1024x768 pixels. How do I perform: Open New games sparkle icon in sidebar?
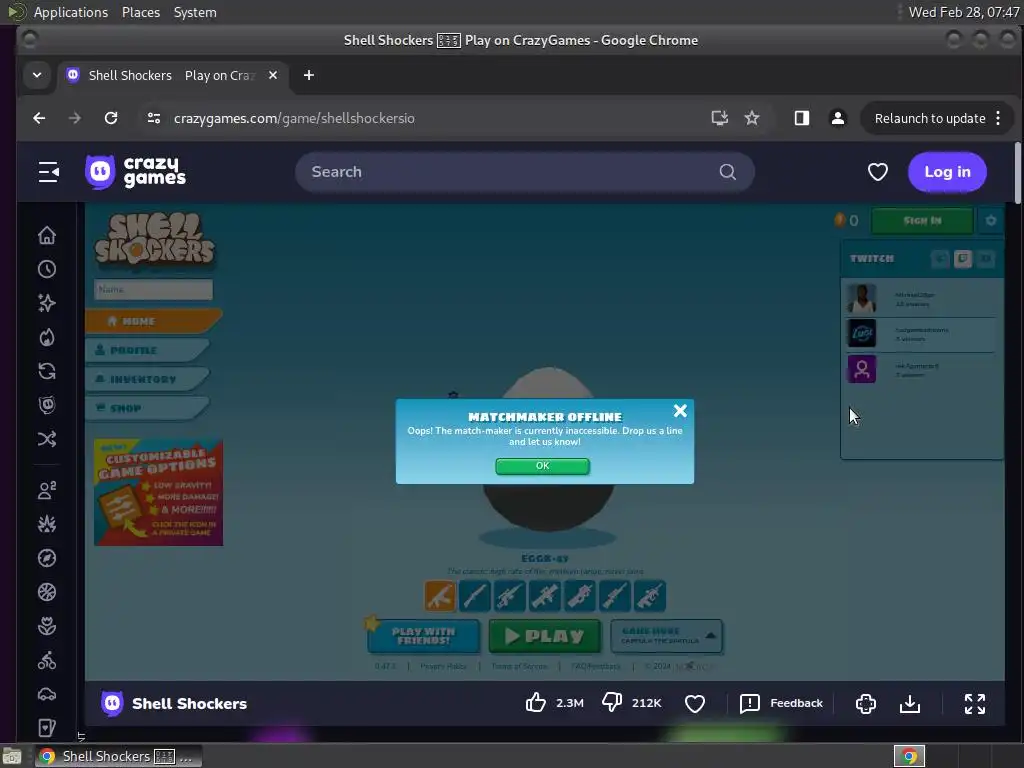click(47, 303)
